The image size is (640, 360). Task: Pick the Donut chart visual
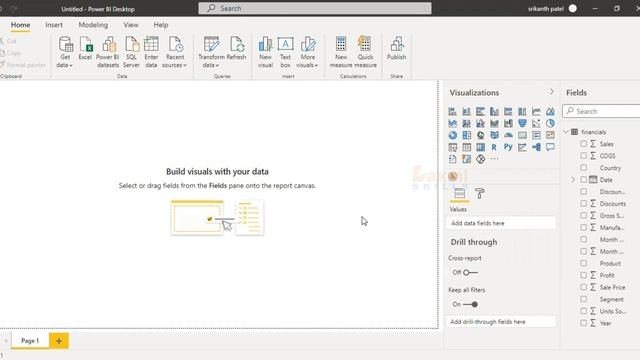click(453, 135)
